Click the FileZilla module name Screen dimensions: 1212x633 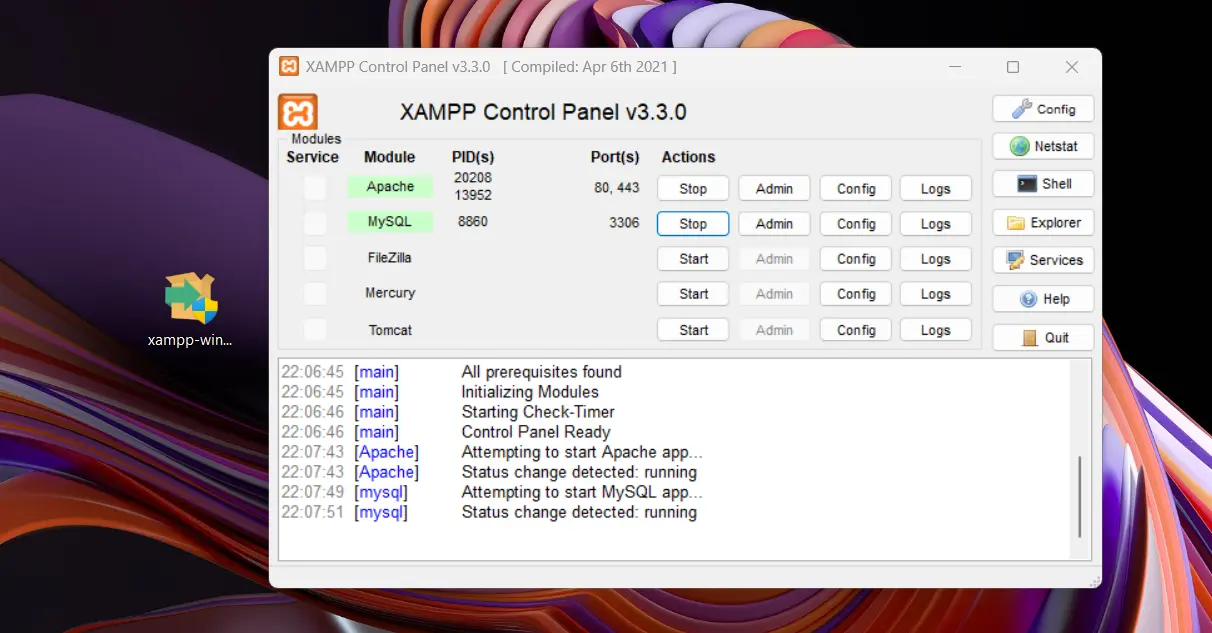pos(390,258)
